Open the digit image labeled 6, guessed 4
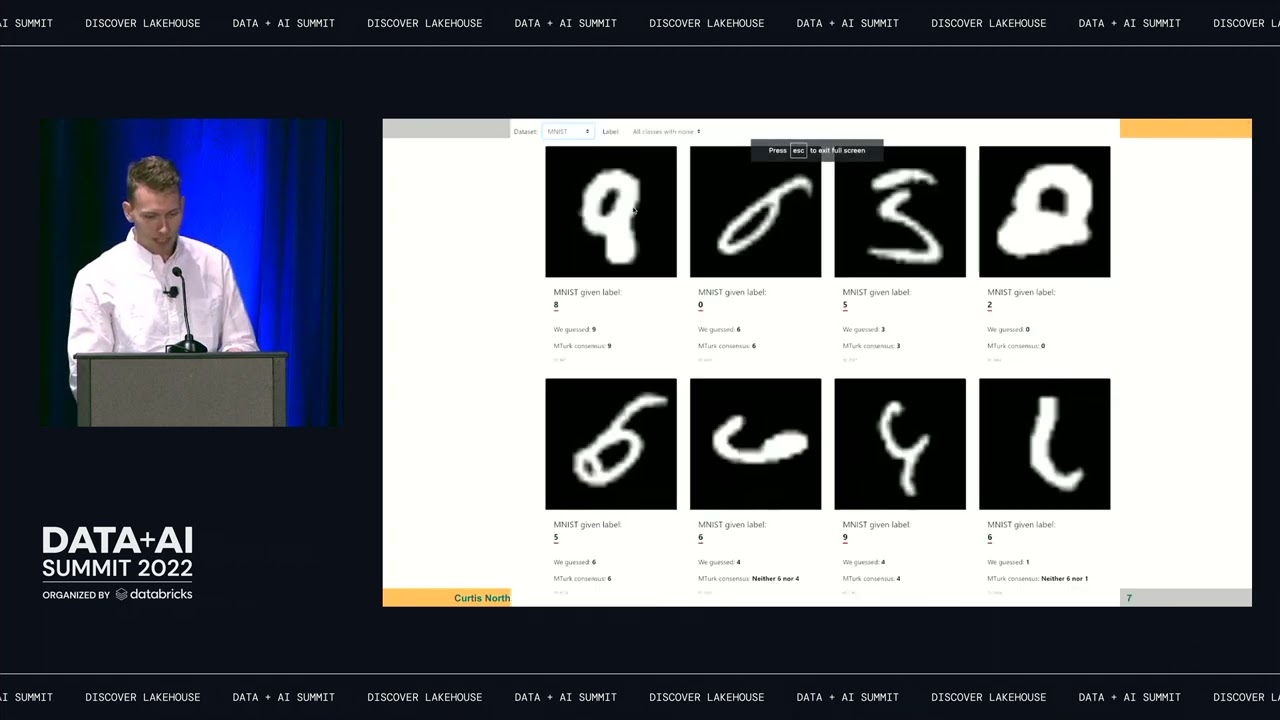Viewport: 1280px width, 720px height. (x=755, y=444)
